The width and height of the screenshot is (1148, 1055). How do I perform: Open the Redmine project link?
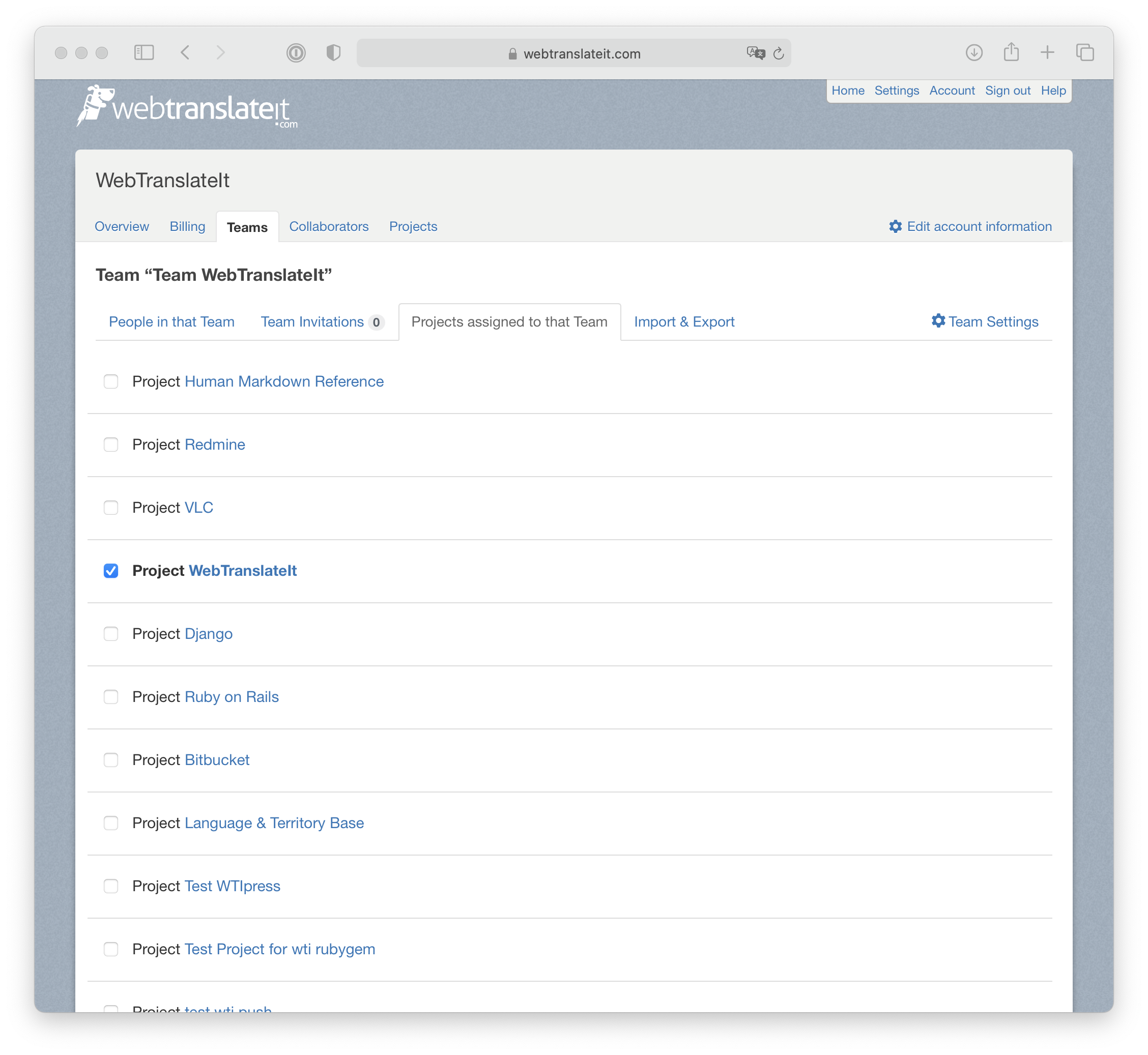215,445
